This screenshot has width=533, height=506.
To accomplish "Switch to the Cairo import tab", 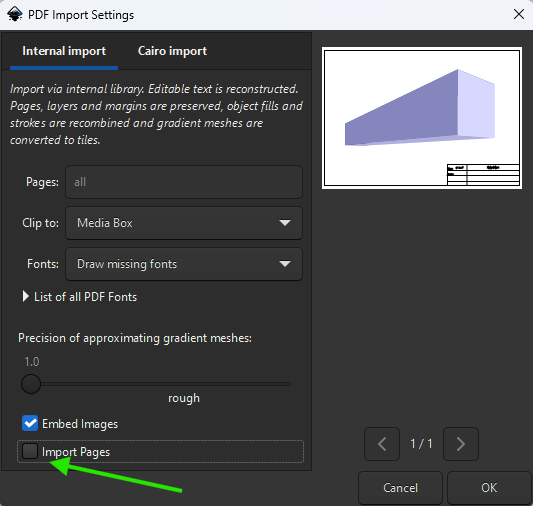I will [x=172, y=51].
